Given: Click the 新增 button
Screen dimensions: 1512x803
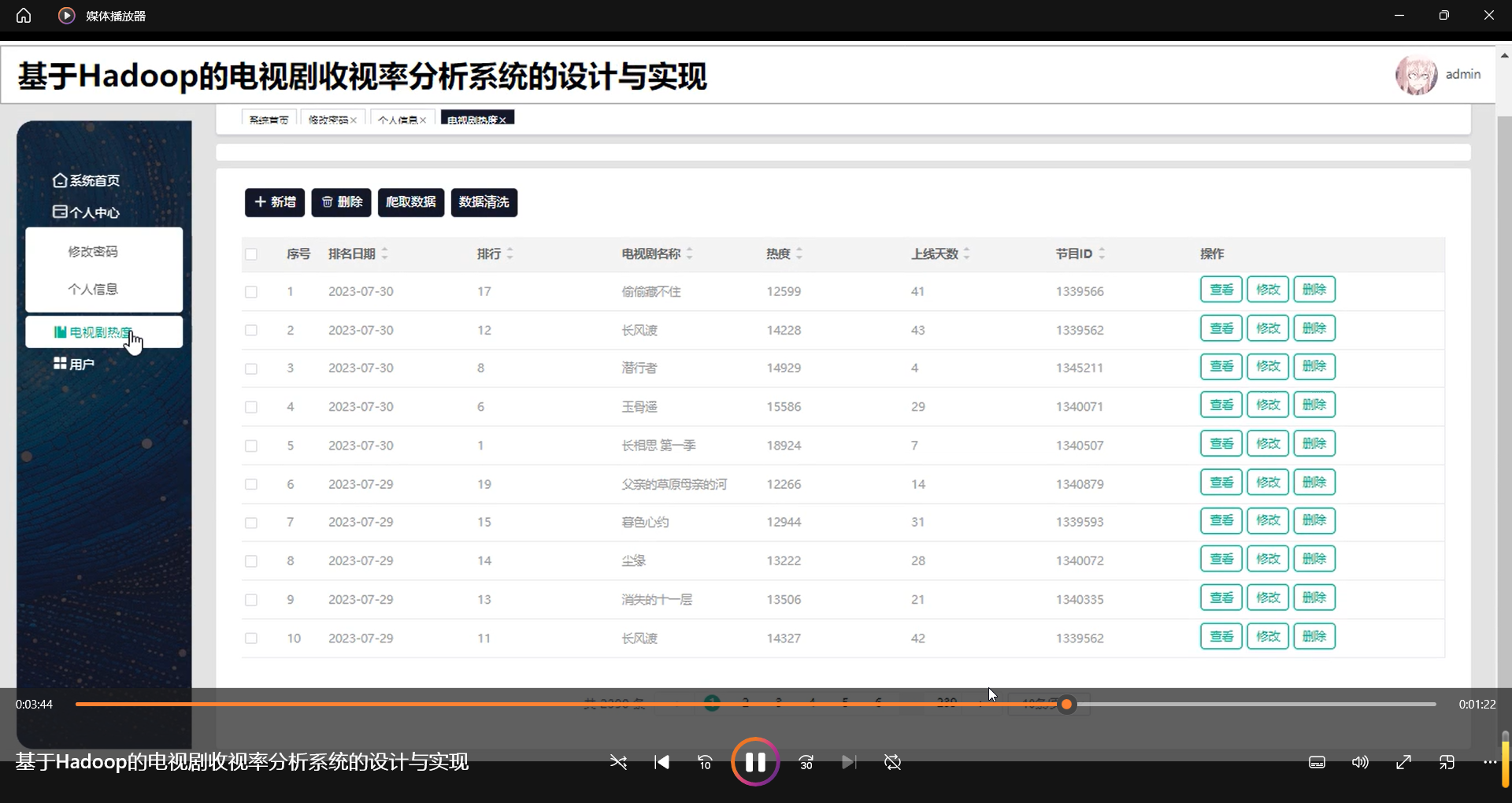Looking at the screenshot, I should point(275,202).
